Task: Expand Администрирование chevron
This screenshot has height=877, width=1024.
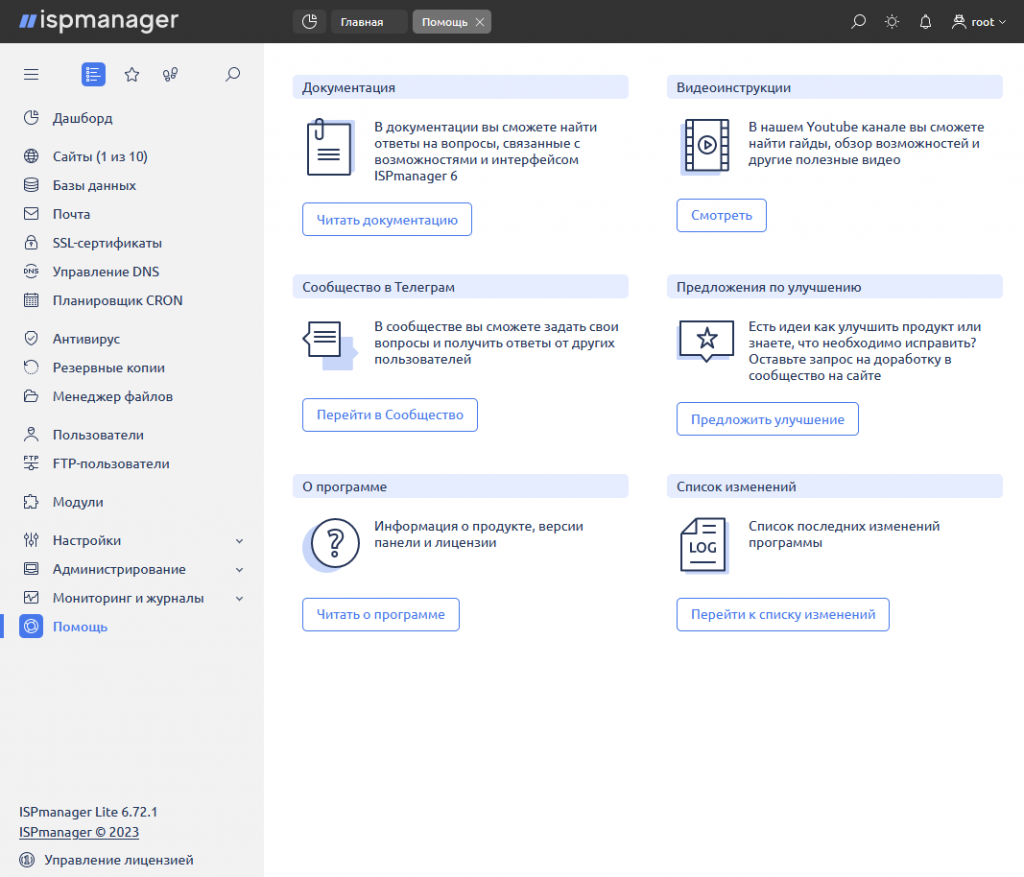Action: click(x=240, y=570)
